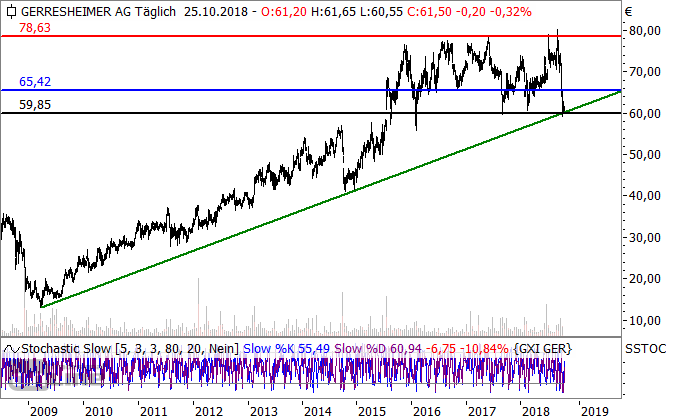The image size is (680, 420).
Task: Click the 10,00 price axis label
Action: tap(645, 321)
